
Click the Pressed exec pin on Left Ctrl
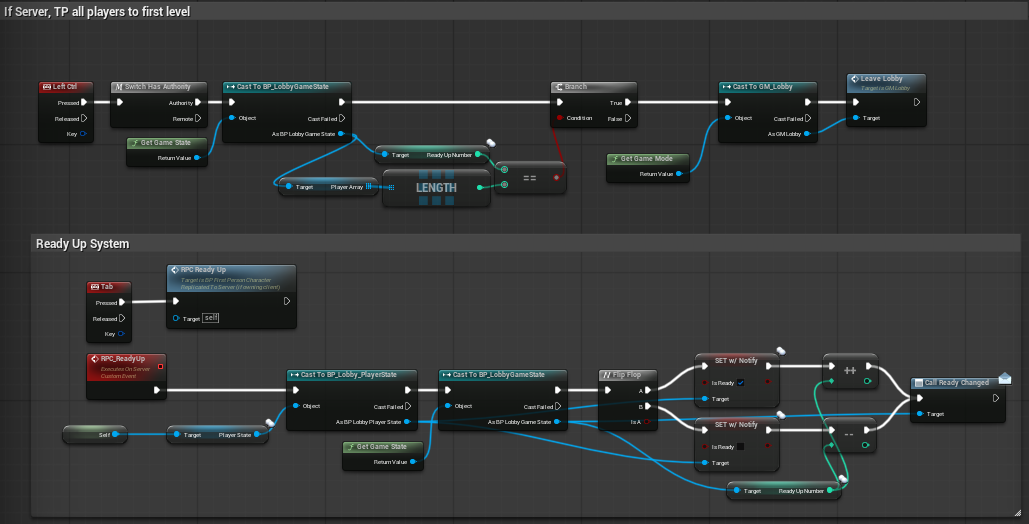pos(84,102)
